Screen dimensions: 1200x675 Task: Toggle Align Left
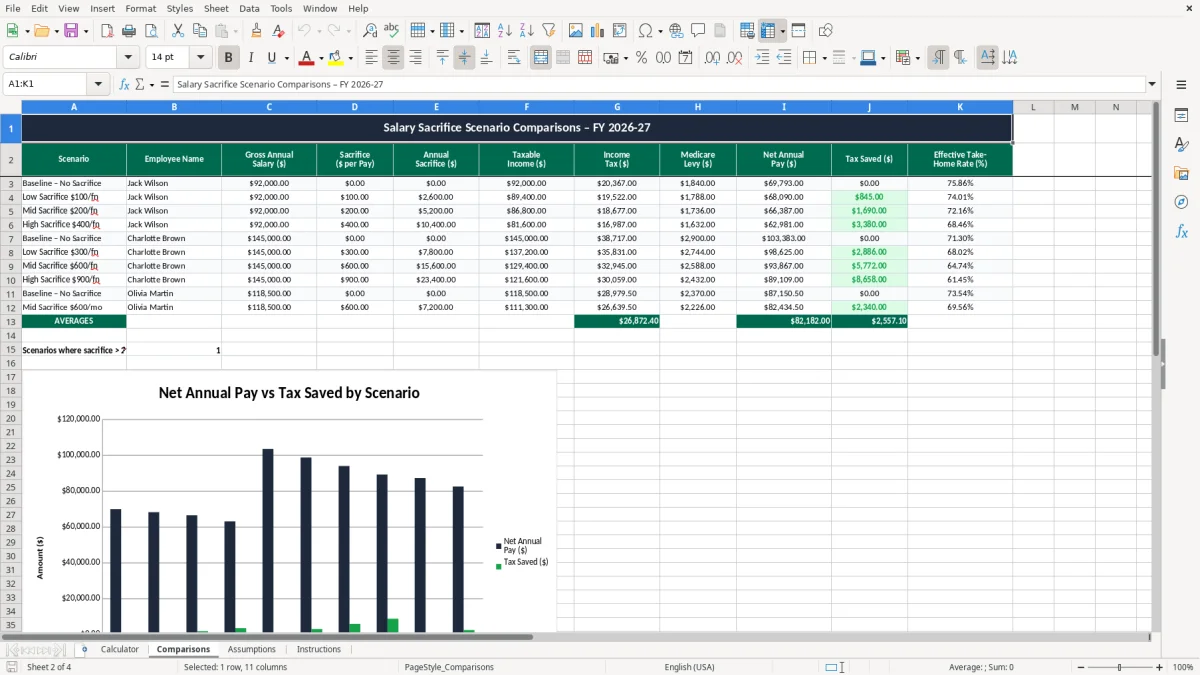[x=371, y=58]
